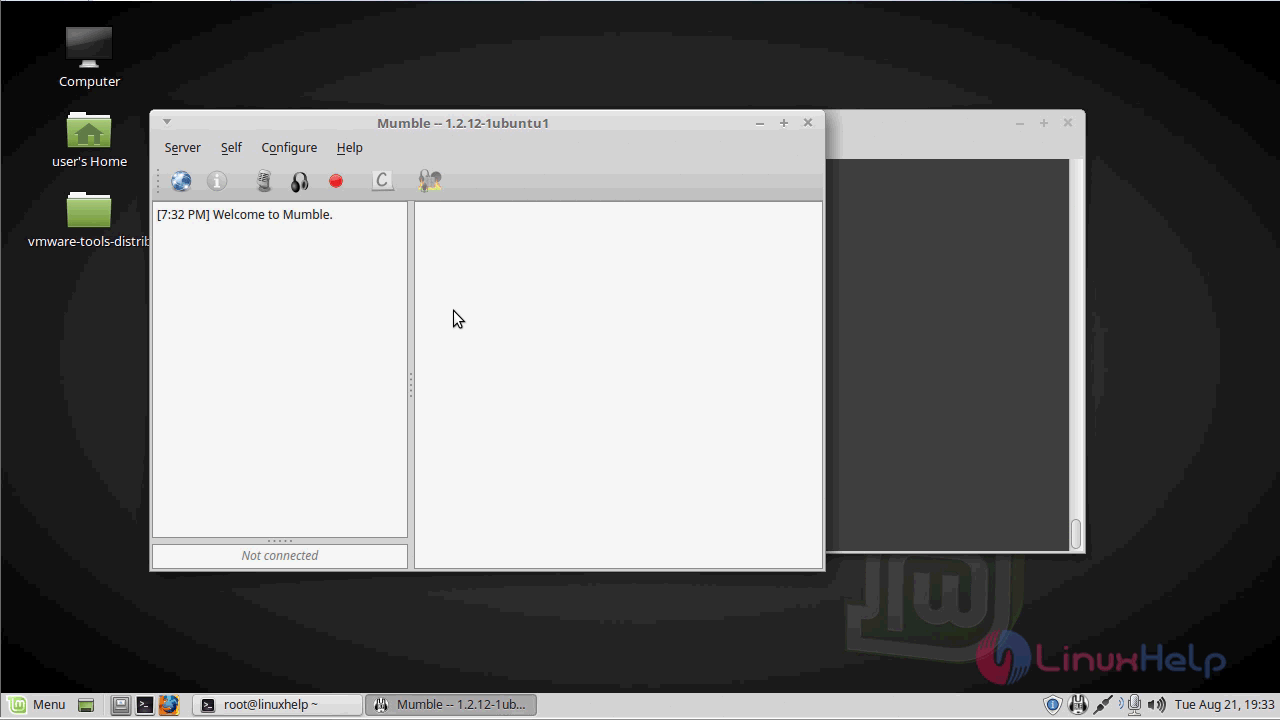1280x720 pixels.
Task: Minimize the Mumble window
Action: pos(760,123)
